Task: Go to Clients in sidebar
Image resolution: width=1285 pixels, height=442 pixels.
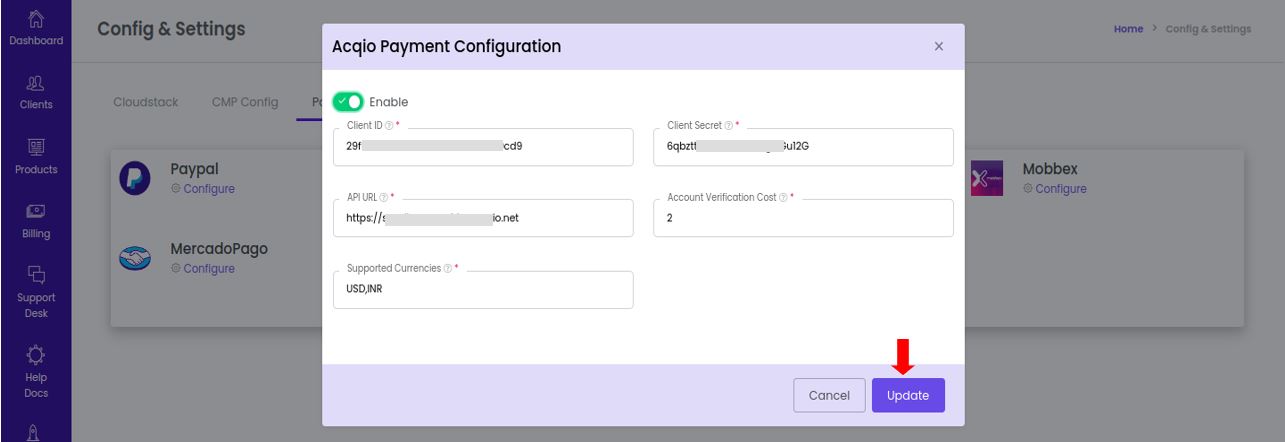Action: pyautogui.click(x=36, y=92)
